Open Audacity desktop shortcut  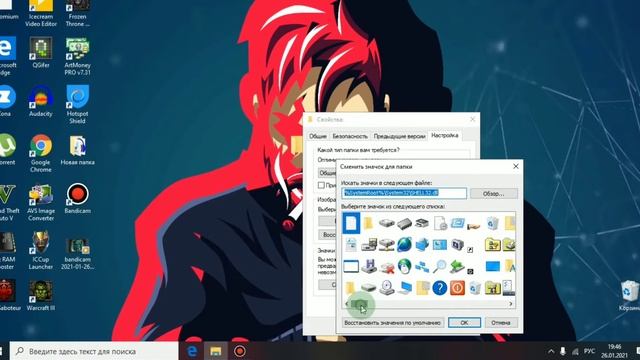click(40, 101)
